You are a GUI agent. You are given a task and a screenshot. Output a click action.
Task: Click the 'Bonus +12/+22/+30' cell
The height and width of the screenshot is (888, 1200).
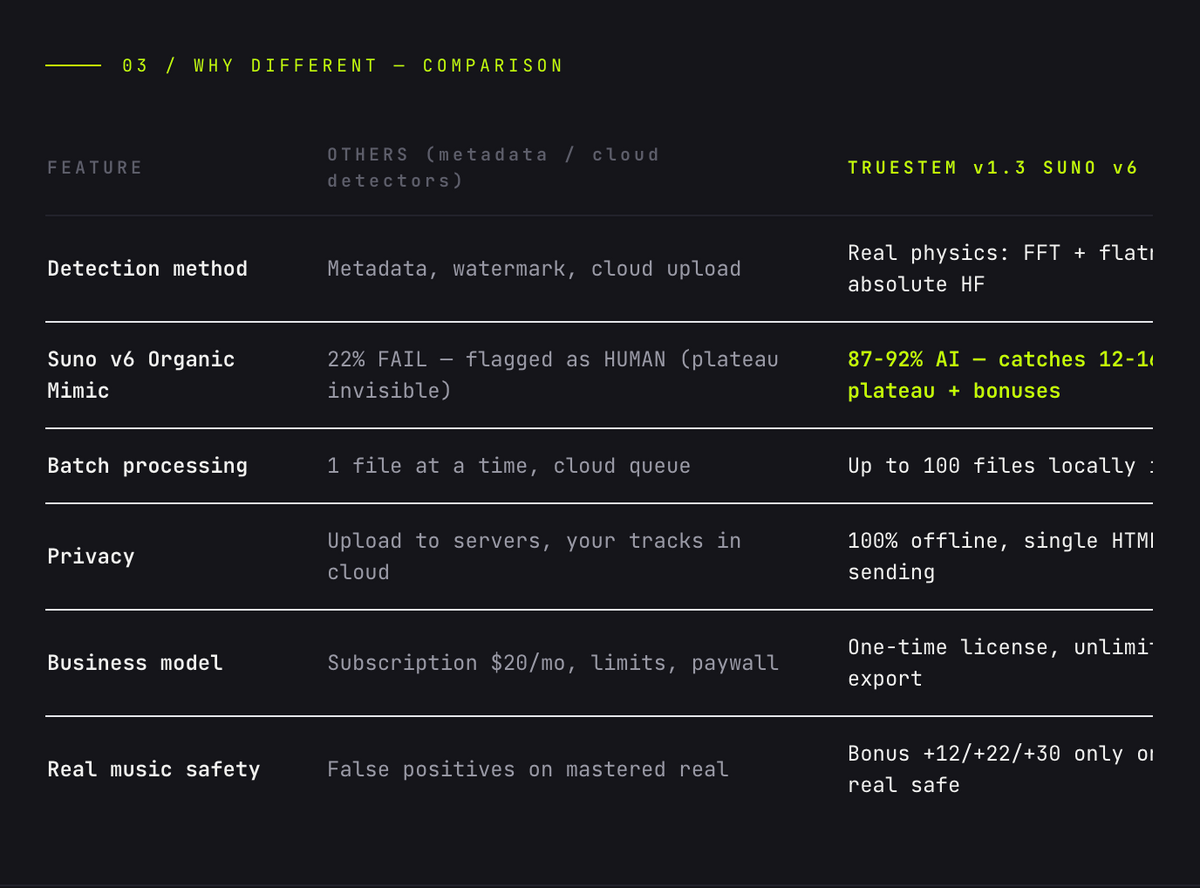pyautogui.click(x=1000, y=770)
